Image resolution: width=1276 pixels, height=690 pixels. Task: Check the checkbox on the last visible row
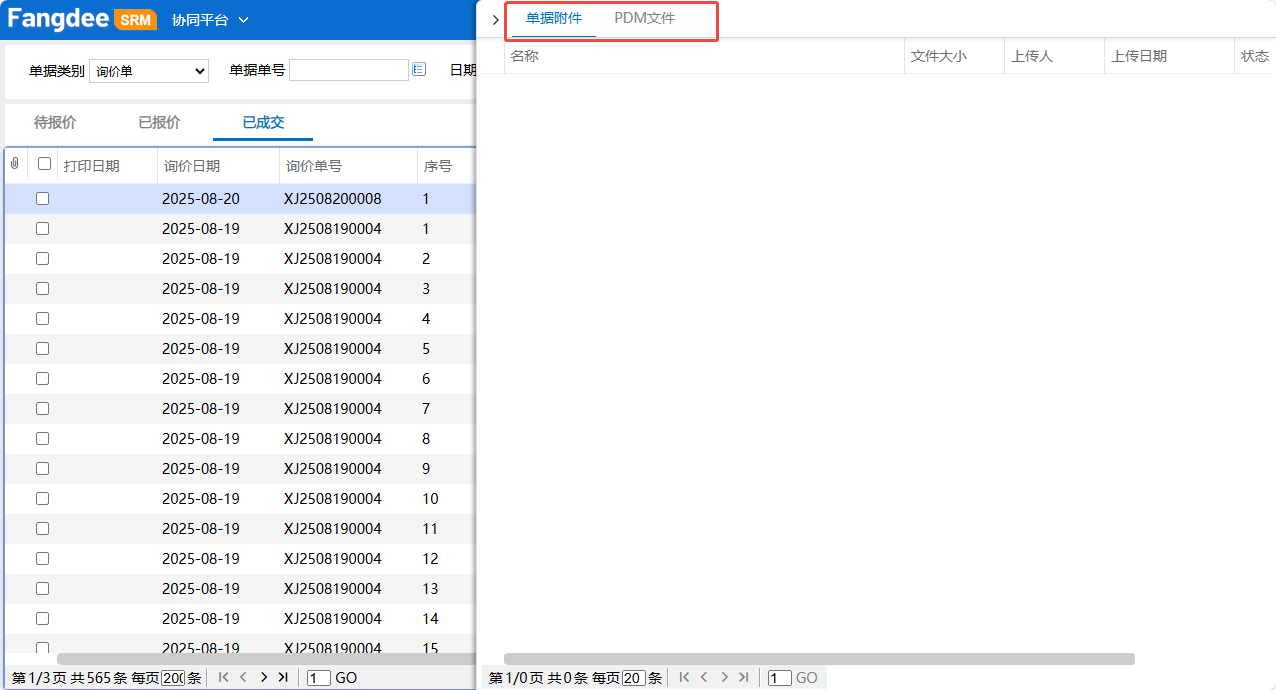tap(42, 648)
